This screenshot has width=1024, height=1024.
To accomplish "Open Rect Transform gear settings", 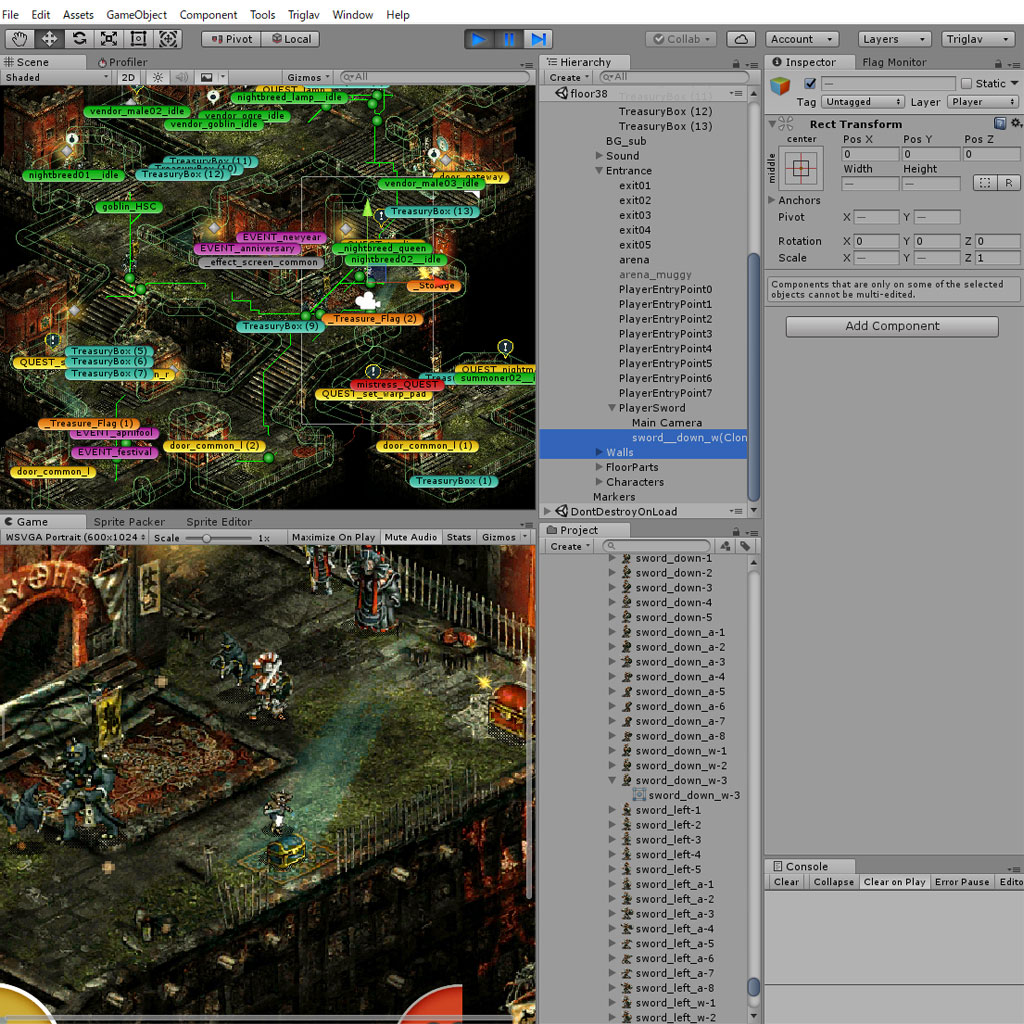I will [x=1016, y=123].
